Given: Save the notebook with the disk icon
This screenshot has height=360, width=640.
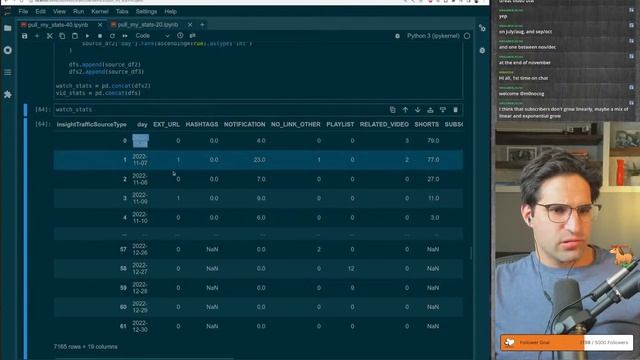Looking at the screenshot, I should coord(24,36).
